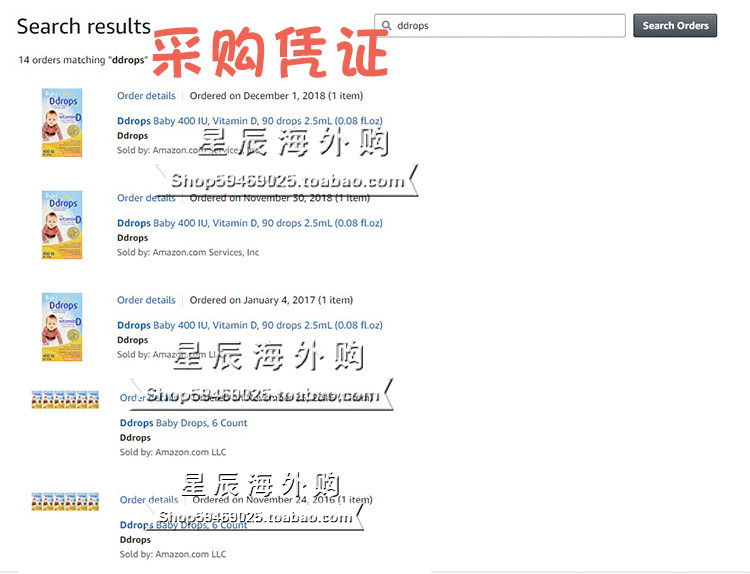
Task: Click Ddrops product thumbnail for November 30, 2018 order
Action: point(62,225)
